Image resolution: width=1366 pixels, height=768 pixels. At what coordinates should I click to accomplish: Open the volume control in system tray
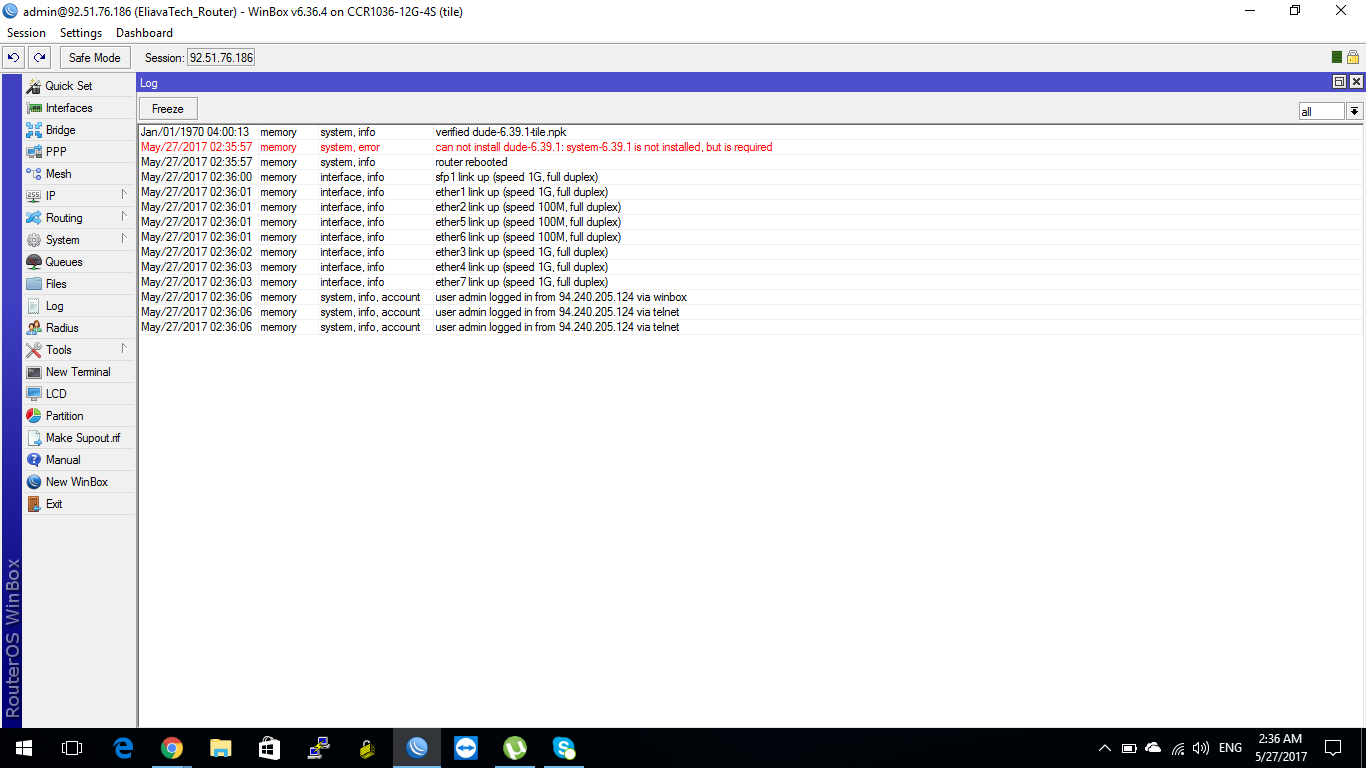1201,748
